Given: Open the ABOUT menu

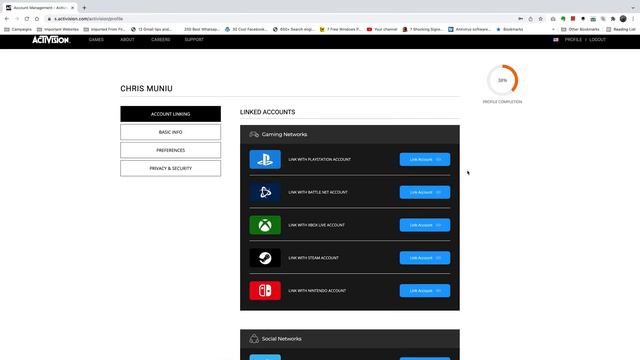Looking at the screenshot, I should pyautogui.click(x=127, y=40).
